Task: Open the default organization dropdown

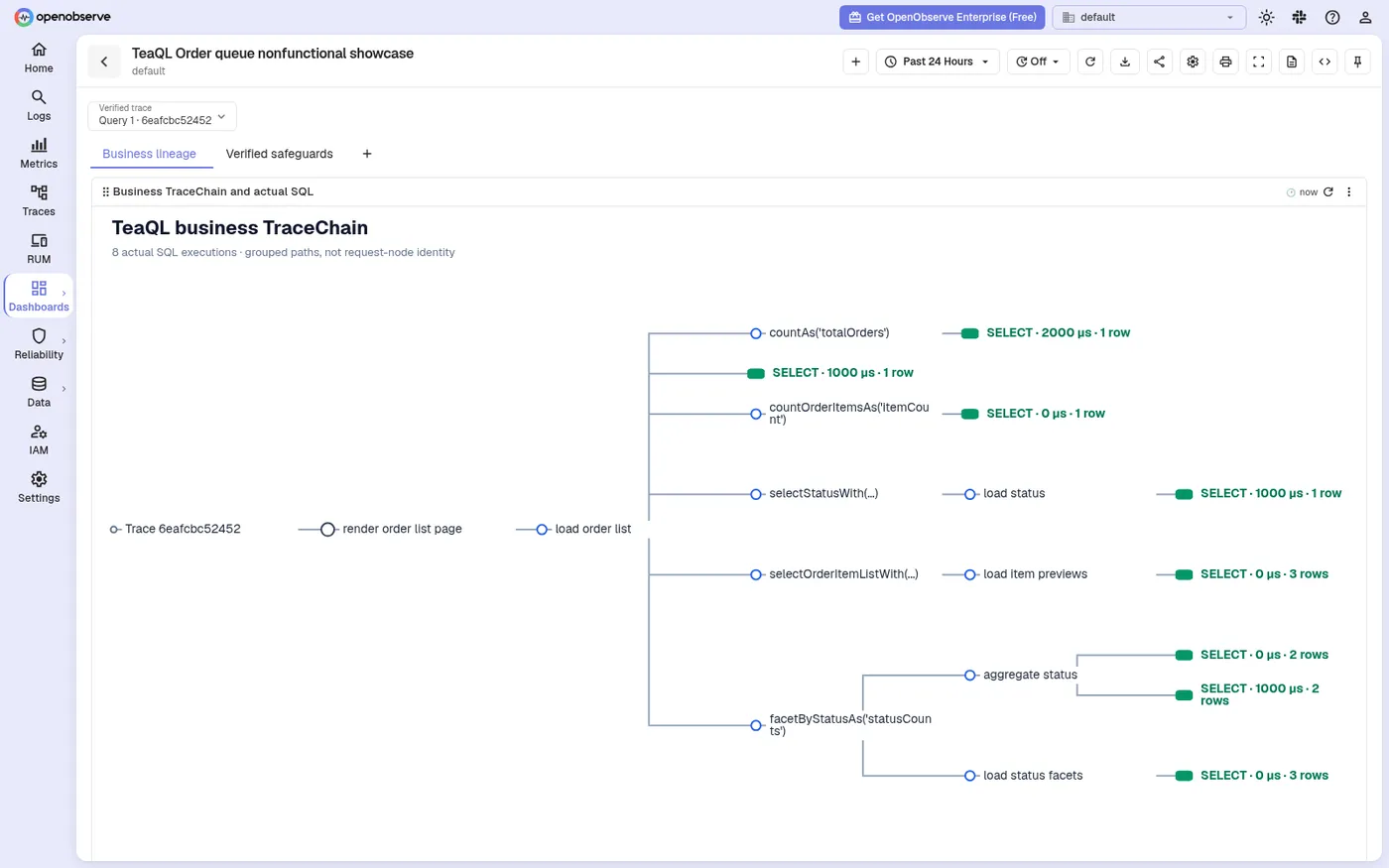Action: click(x=1149, y=17)
